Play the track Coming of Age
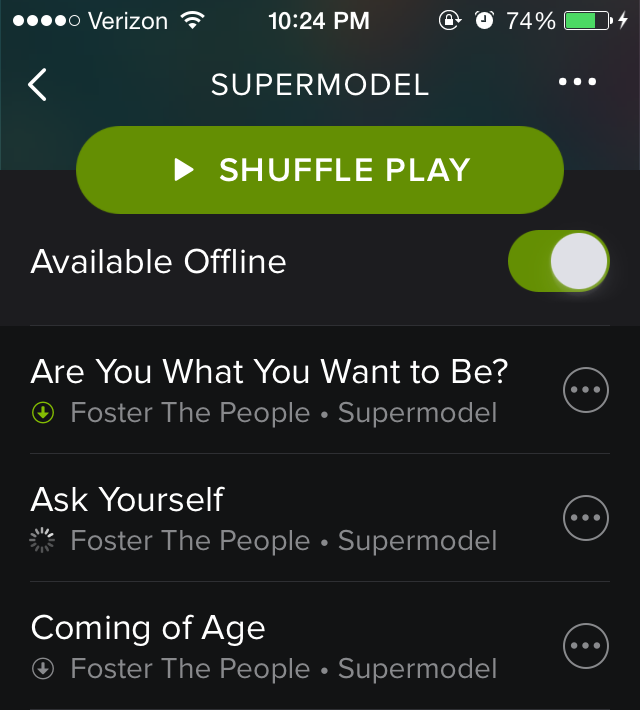The image size is (640, 710). [x=148, y=628]
